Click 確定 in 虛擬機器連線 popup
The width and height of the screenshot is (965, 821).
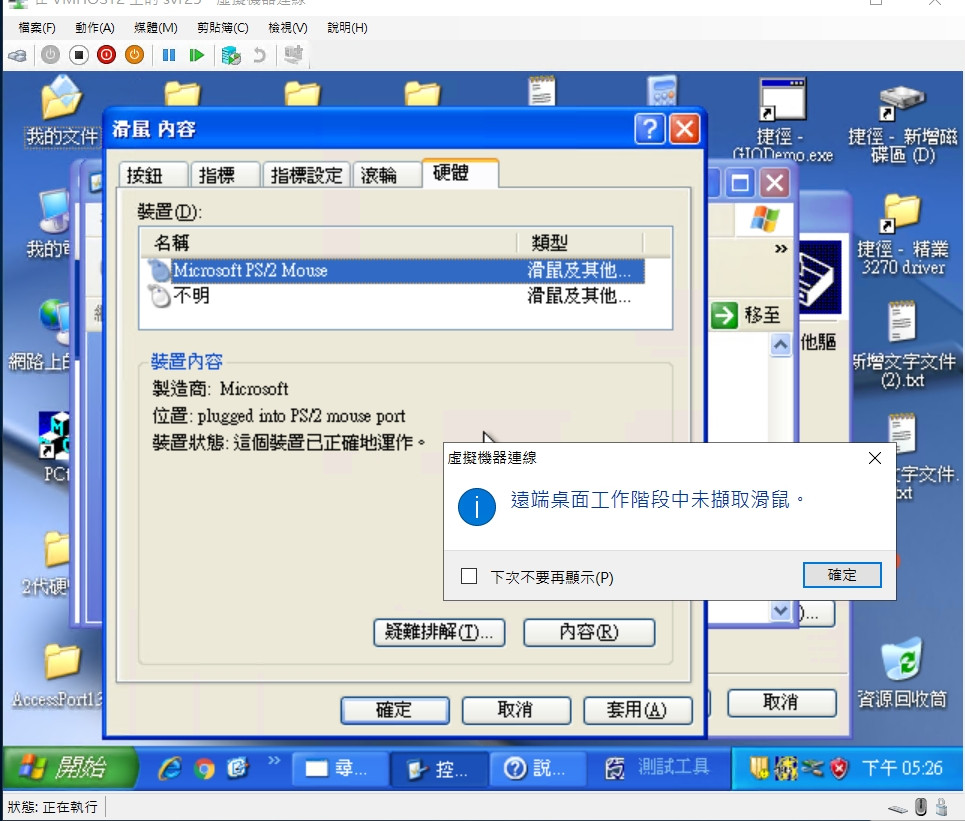click(x=842, y=575)
